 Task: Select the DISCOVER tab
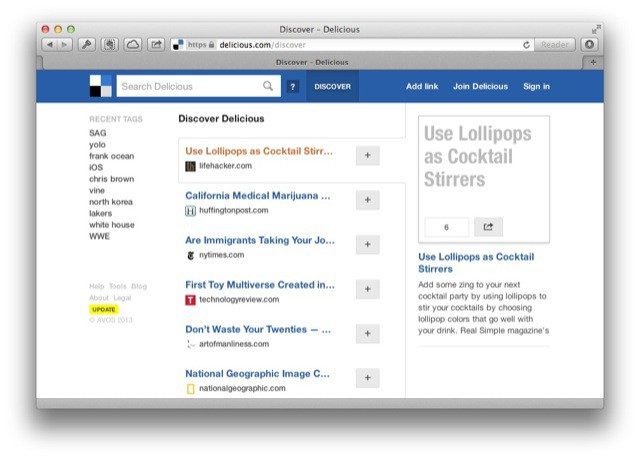(x=333, y=87)
